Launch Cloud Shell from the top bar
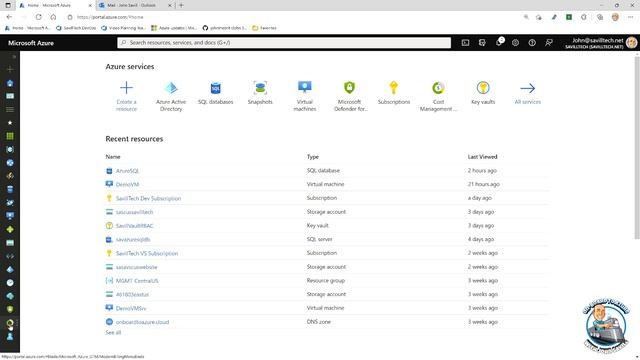640x360 pixels. pyautogui.click(x=465, y=42)
